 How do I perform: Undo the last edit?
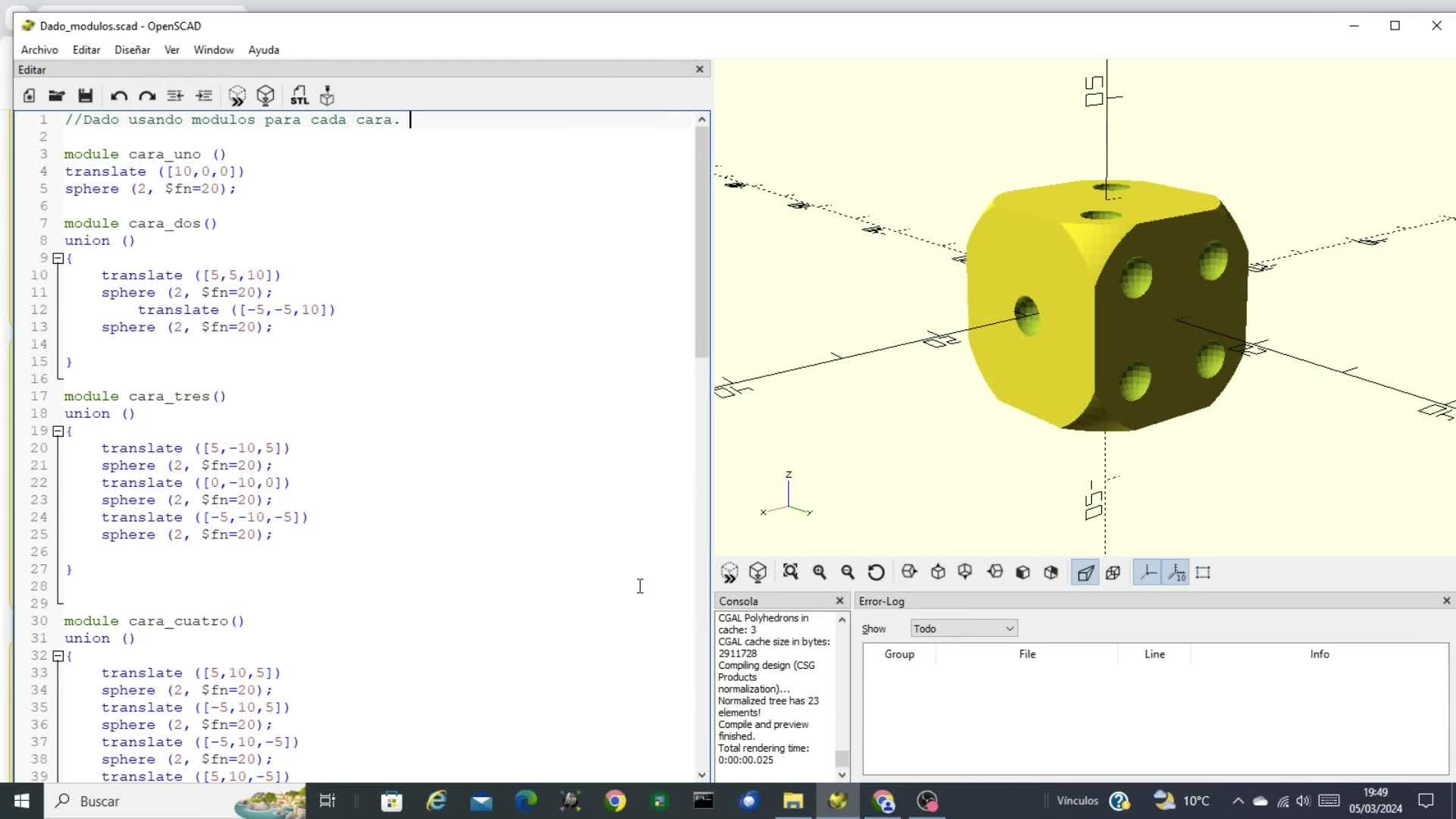pos(118,96)
